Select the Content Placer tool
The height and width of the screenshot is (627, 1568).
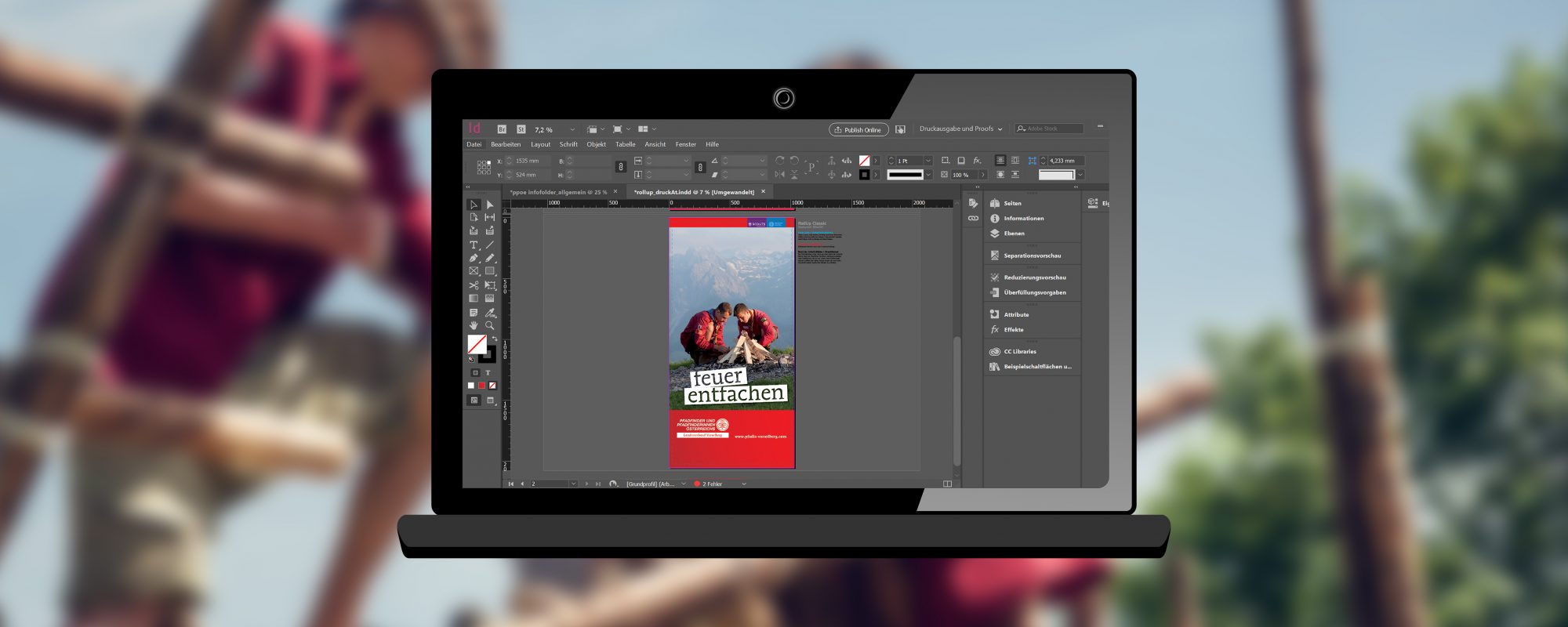pyautogui.click(x=490, y=230)
